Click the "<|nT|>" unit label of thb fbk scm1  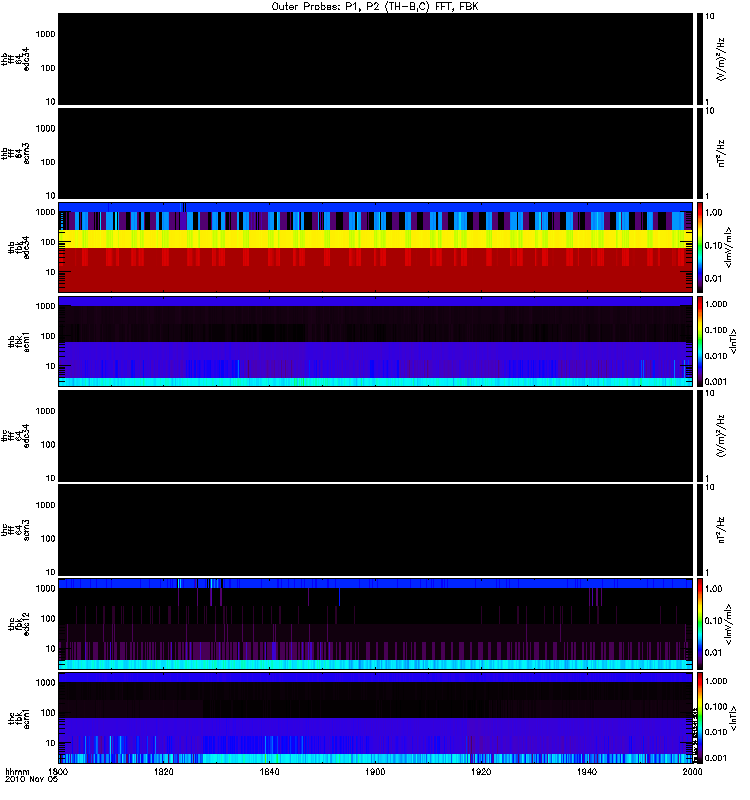(733, 341)
